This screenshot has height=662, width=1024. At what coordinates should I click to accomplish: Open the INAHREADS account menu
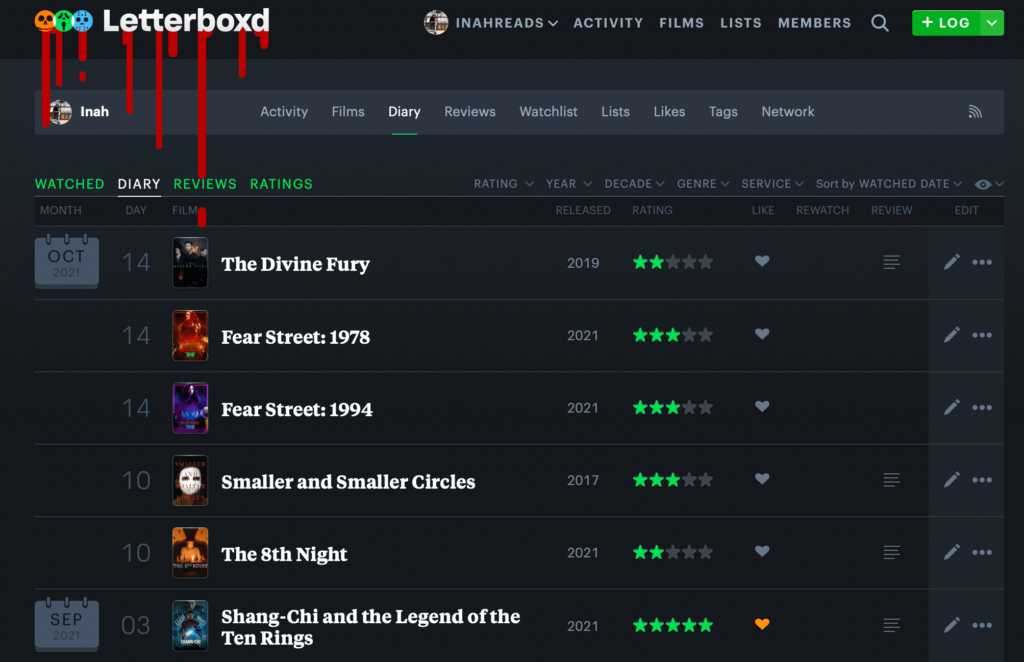pyautogui.click(x=506, y=23)
